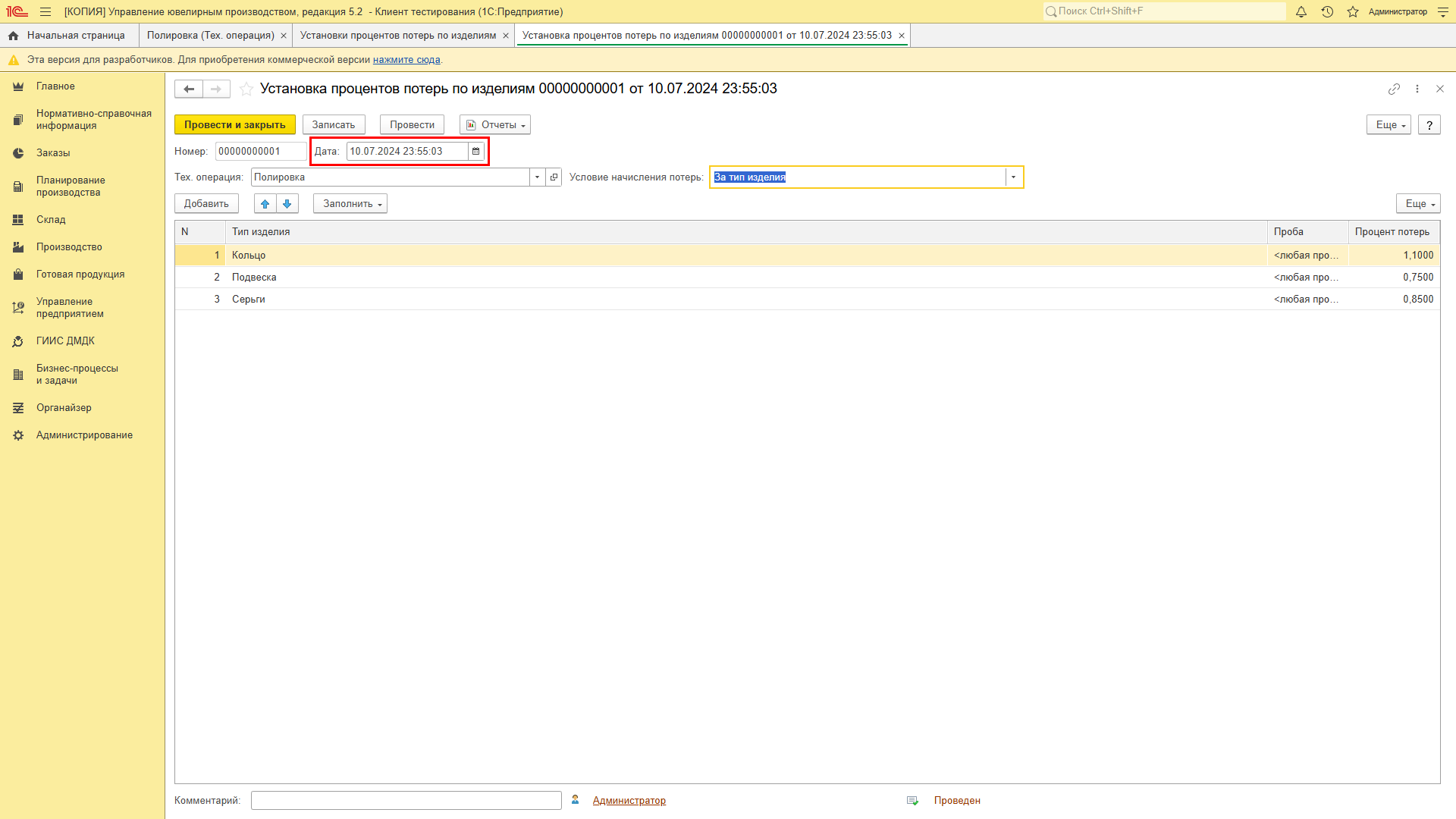Click percent value 1,1000
Screen dimensions: 1456x819
point(1418,256)
